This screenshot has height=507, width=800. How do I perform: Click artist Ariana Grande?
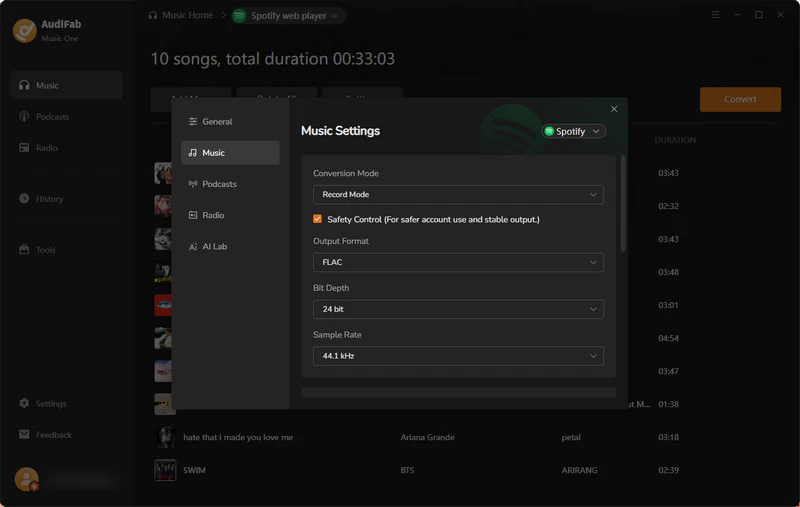427,437
